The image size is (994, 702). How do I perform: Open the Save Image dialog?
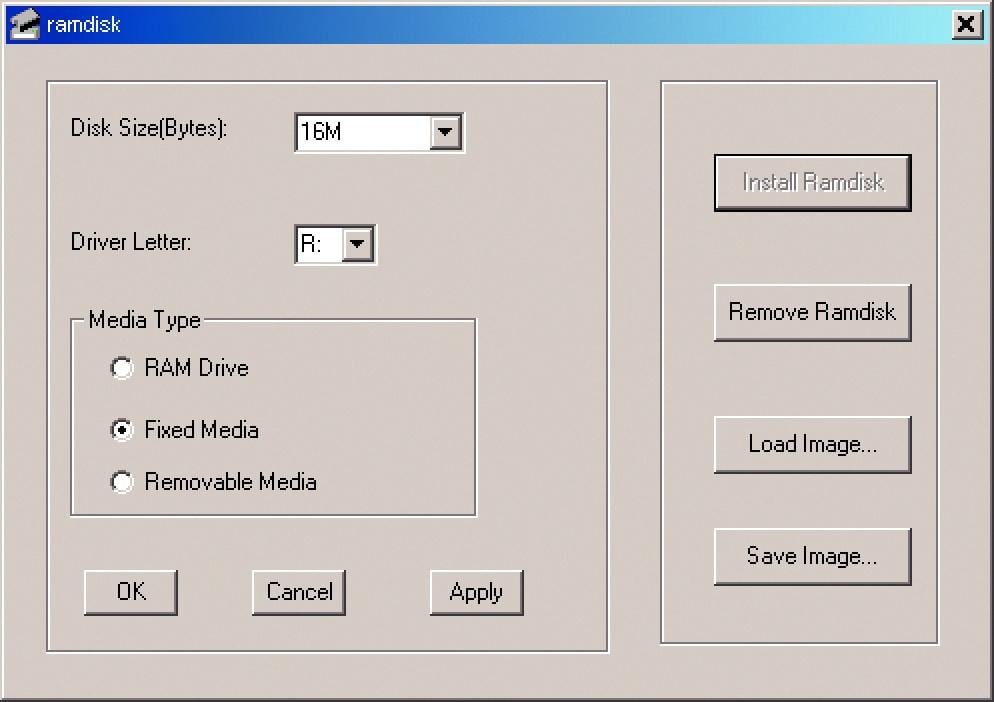point(812,556)
